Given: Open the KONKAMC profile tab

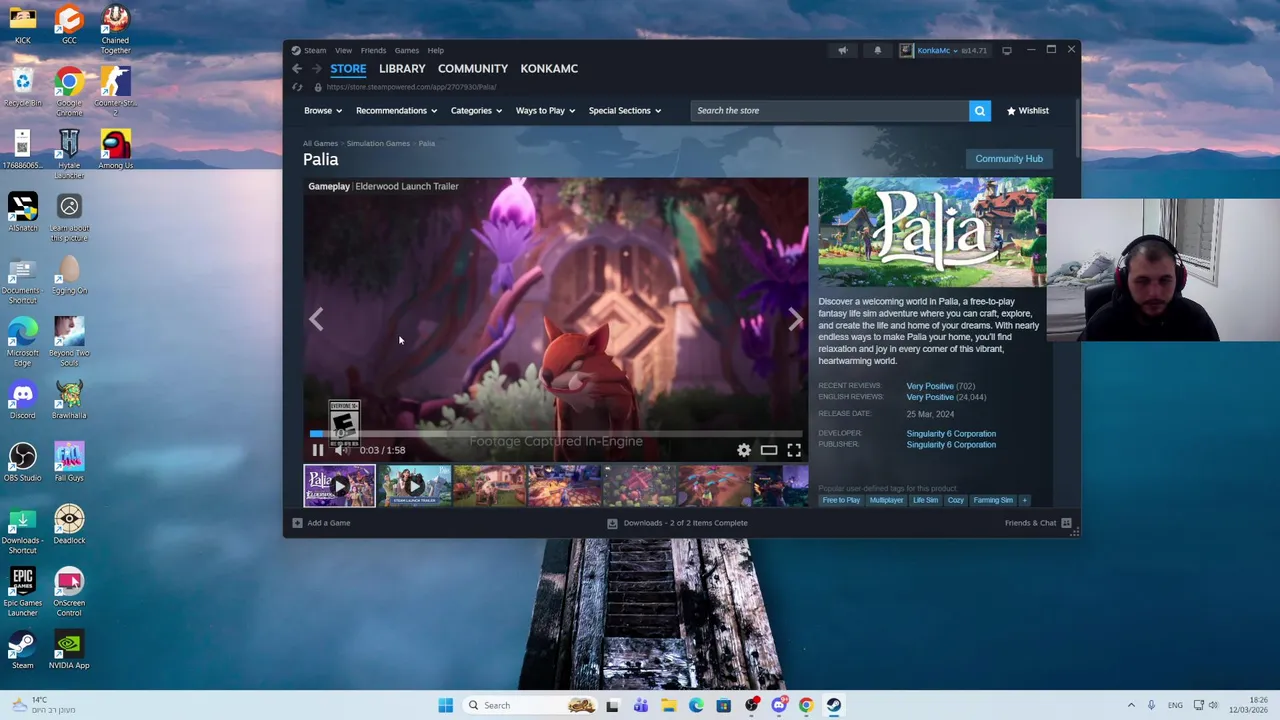Looking at the screenshot, I should 549,69.
